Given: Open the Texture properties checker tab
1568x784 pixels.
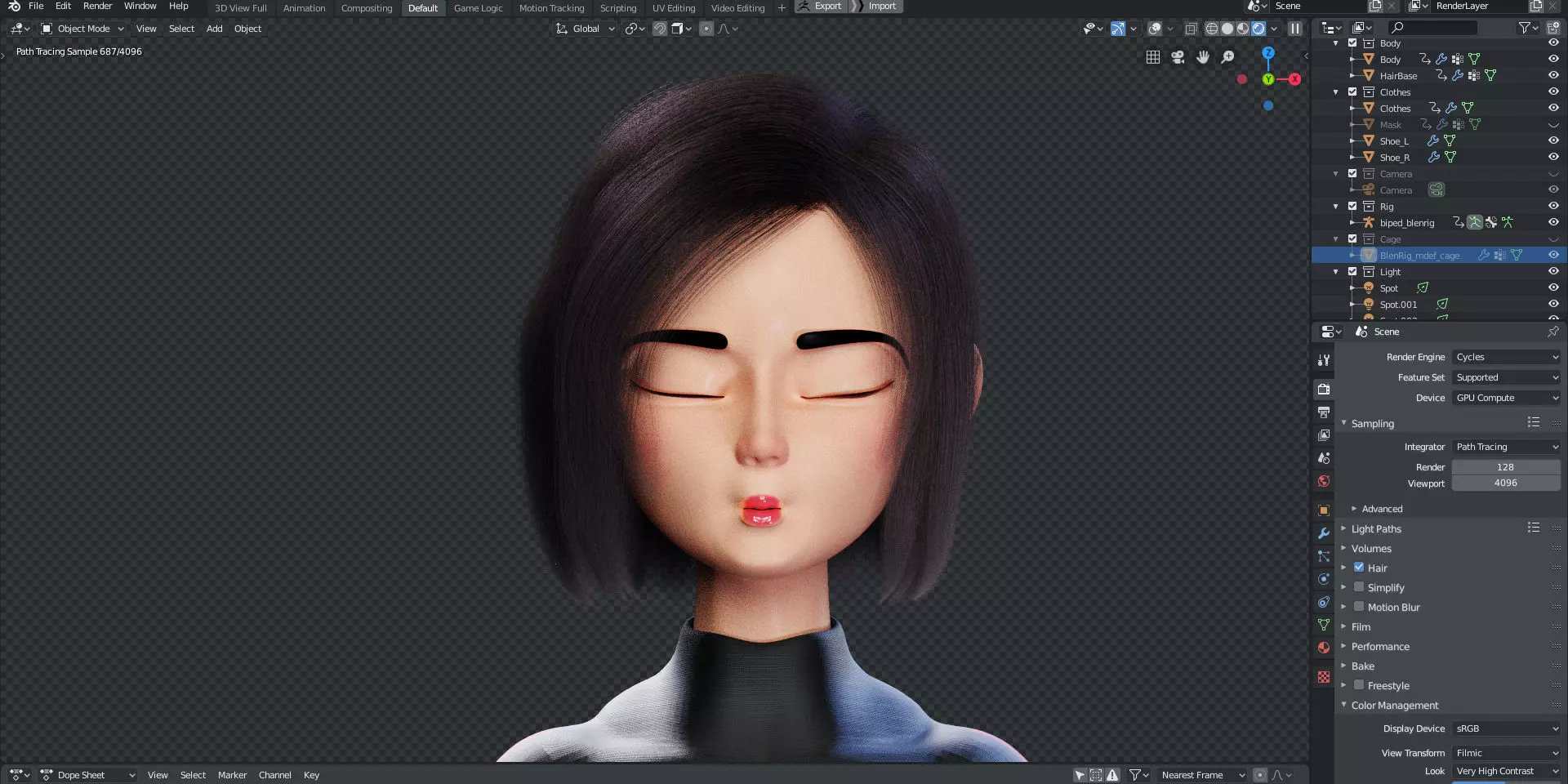Looking at the screenshot, I should pyautogui.click(x=1324, y=677).
